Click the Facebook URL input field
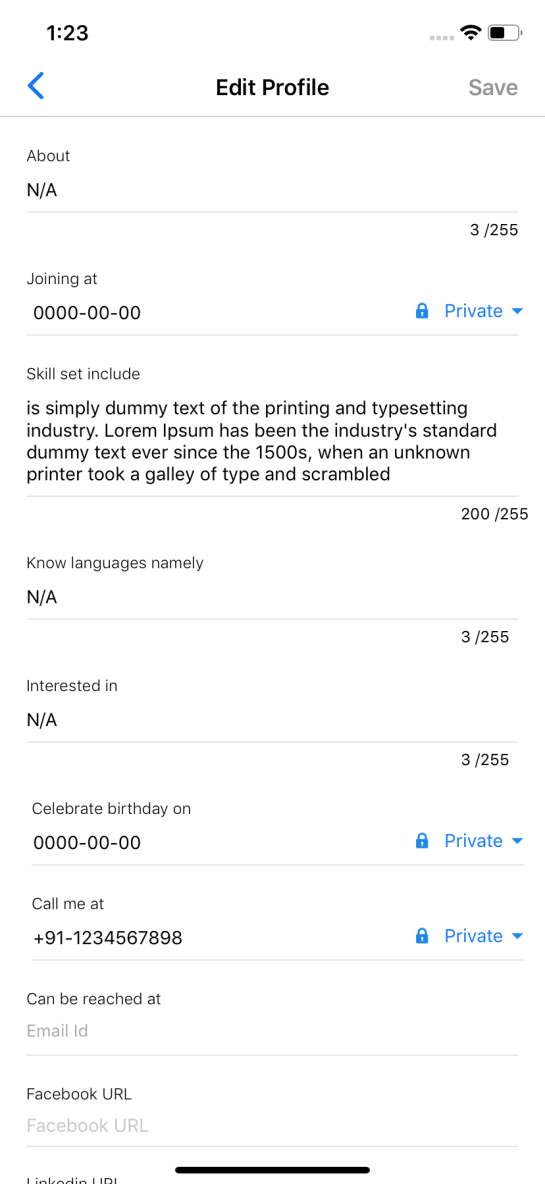This screenshot has height=1184, width=545. (272, 1126)
